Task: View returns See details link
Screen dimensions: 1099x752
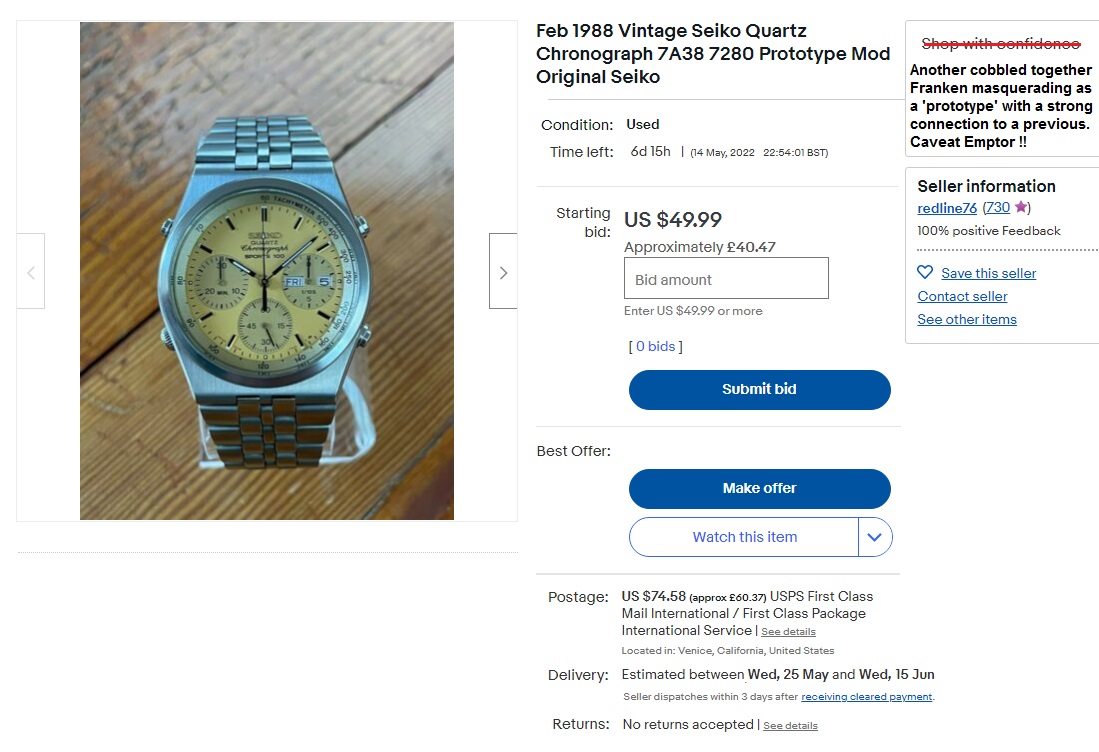Action: point(790,725)
